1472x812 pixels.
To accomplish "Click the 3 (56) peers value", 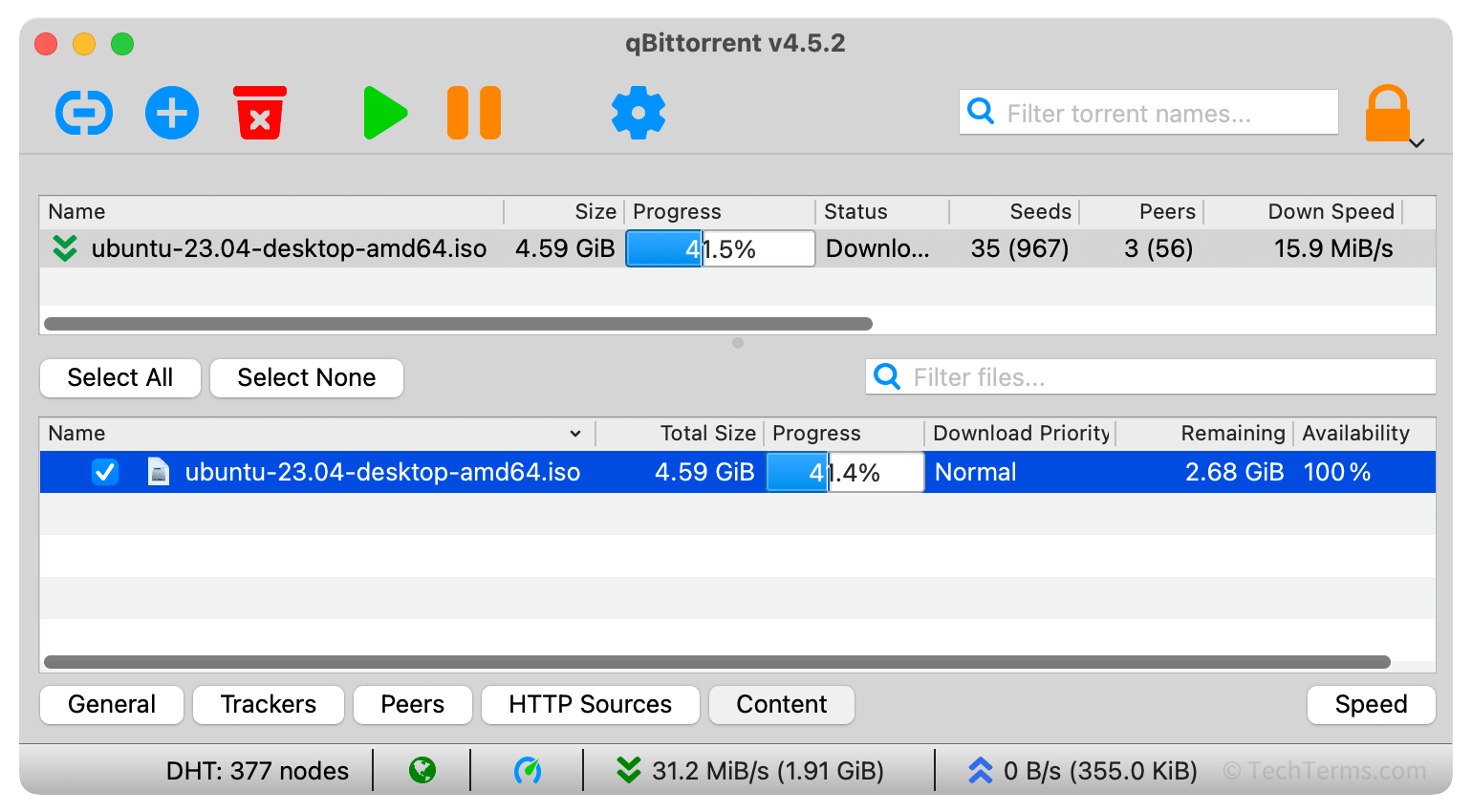I will click(x=1158, y=248).
